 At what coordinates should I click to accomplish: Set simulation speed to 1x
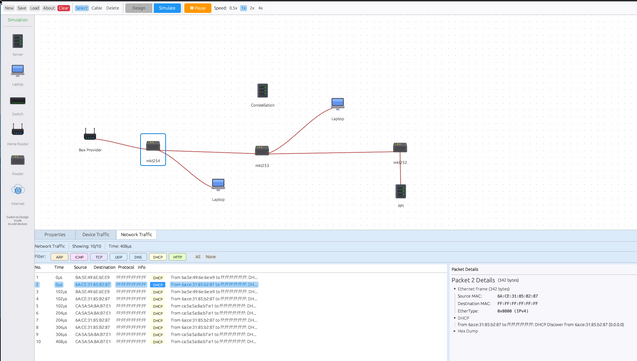click(243, 8)
